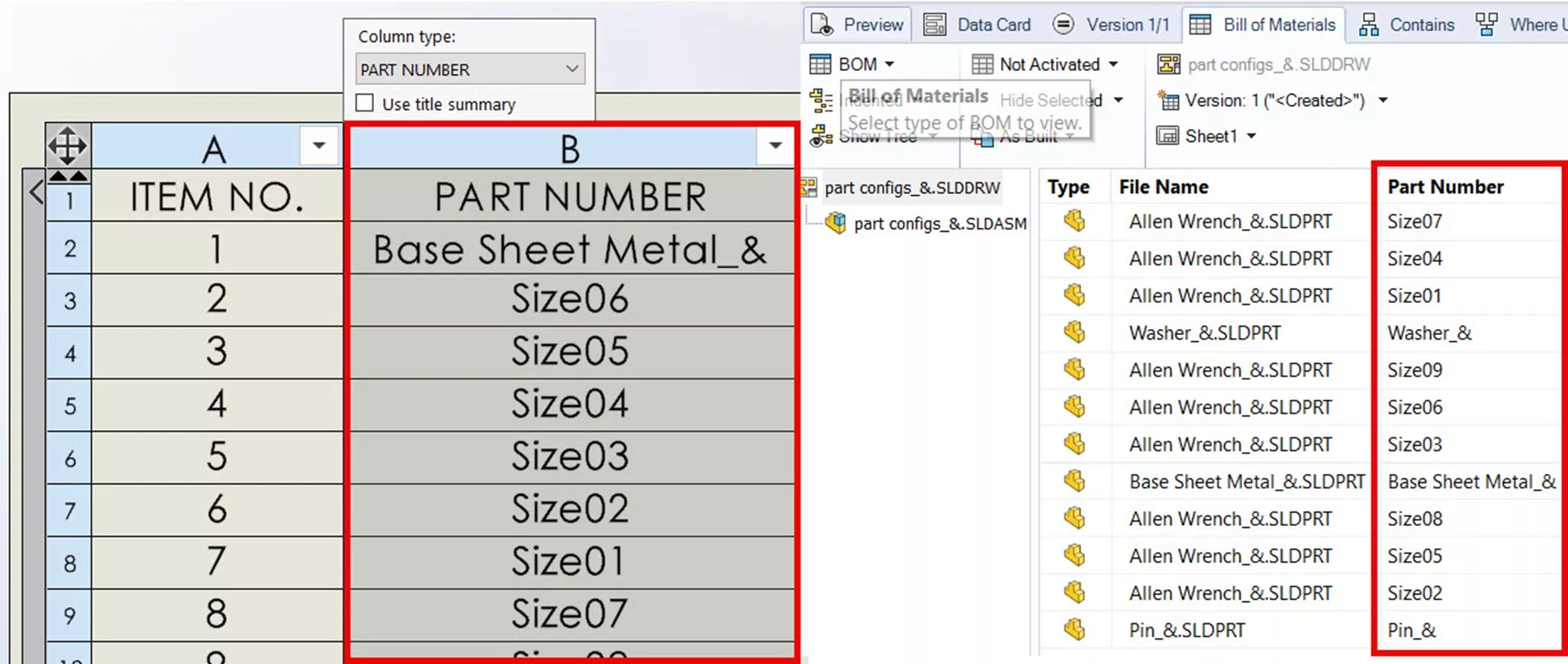
Task: Select the Size02 cell in BOM table
Action: [x=569, y=509]
